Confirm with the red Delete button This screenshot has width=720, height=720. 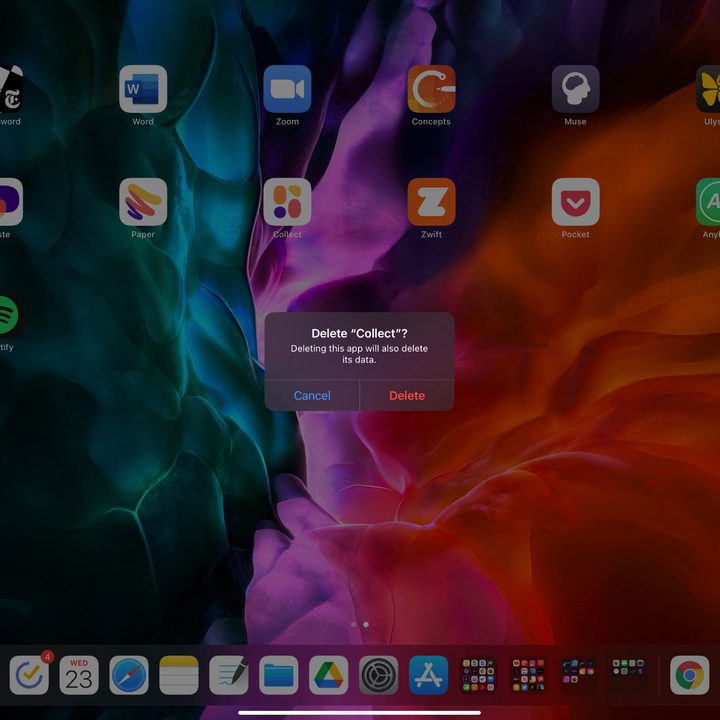coord(407,395)
